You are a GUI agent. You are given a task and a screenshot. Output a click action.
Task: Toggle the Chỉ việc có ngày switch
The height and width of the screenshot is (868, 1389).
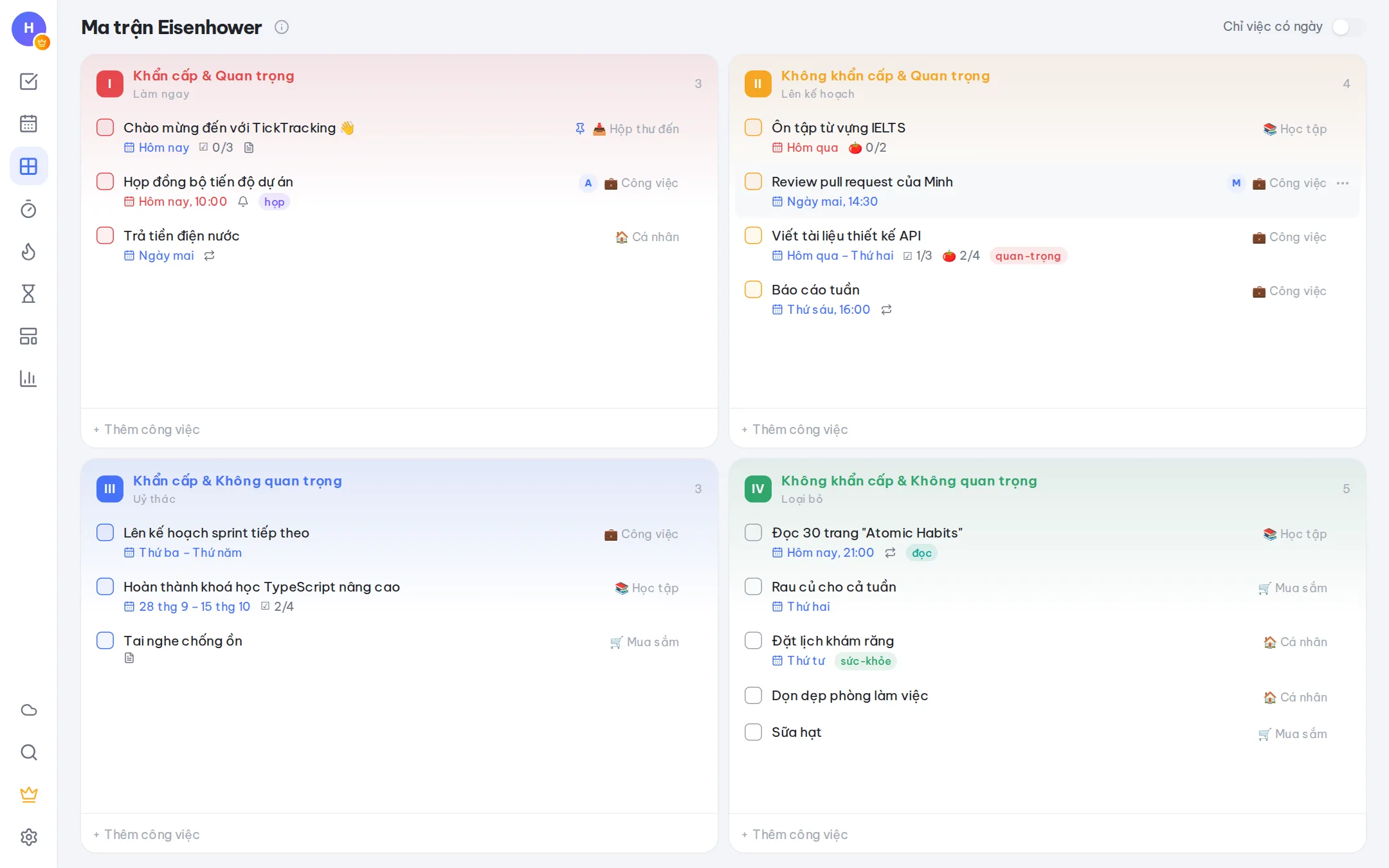point(1348,27)
